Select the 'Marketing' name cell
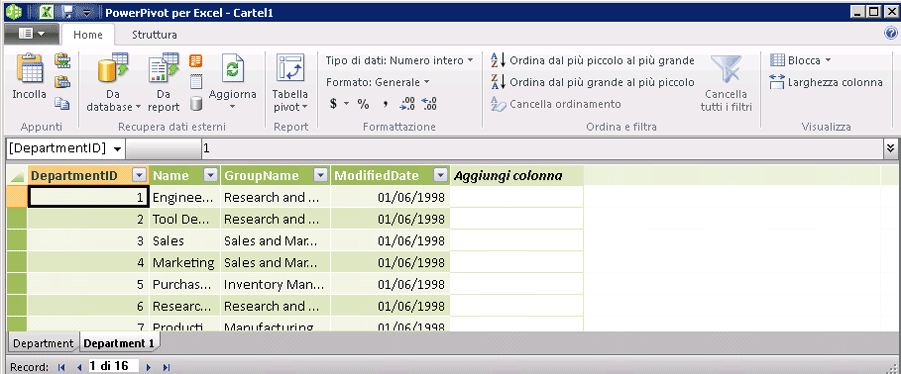901x374 pixels. pos(184,263)
